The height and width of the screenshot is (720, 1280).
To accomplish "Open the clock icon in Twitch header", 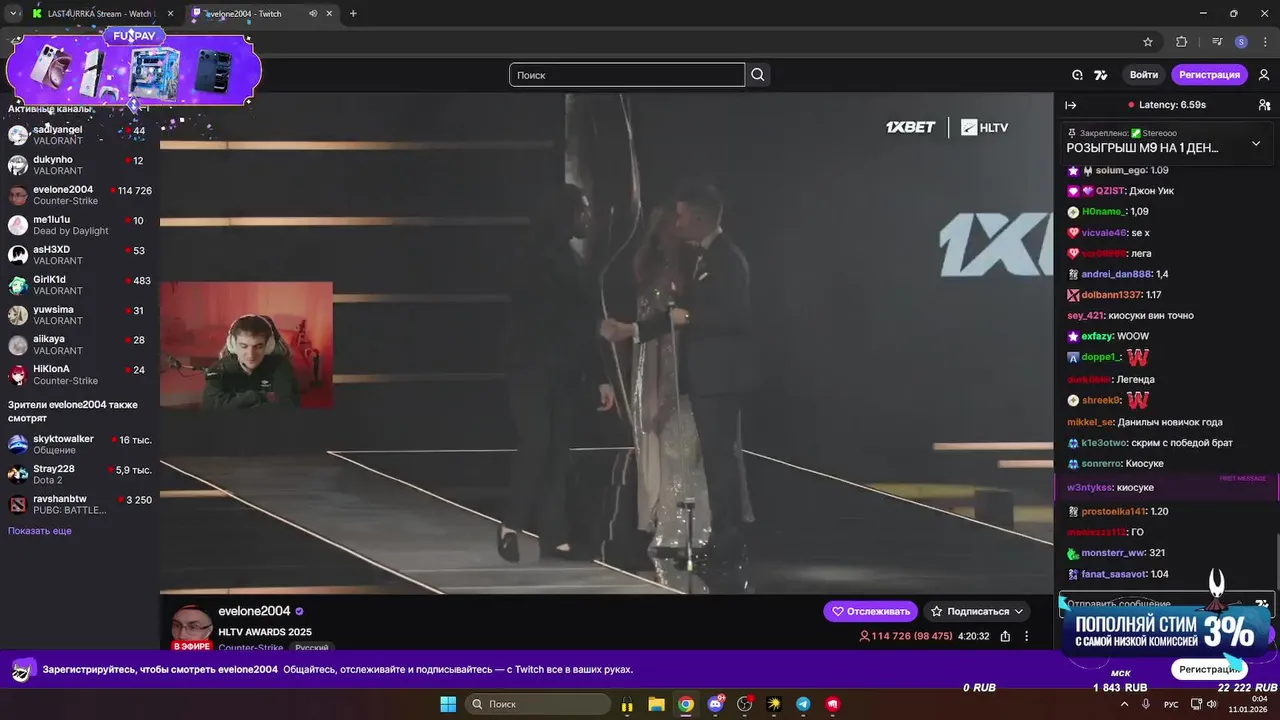I will click(1077, 75).
